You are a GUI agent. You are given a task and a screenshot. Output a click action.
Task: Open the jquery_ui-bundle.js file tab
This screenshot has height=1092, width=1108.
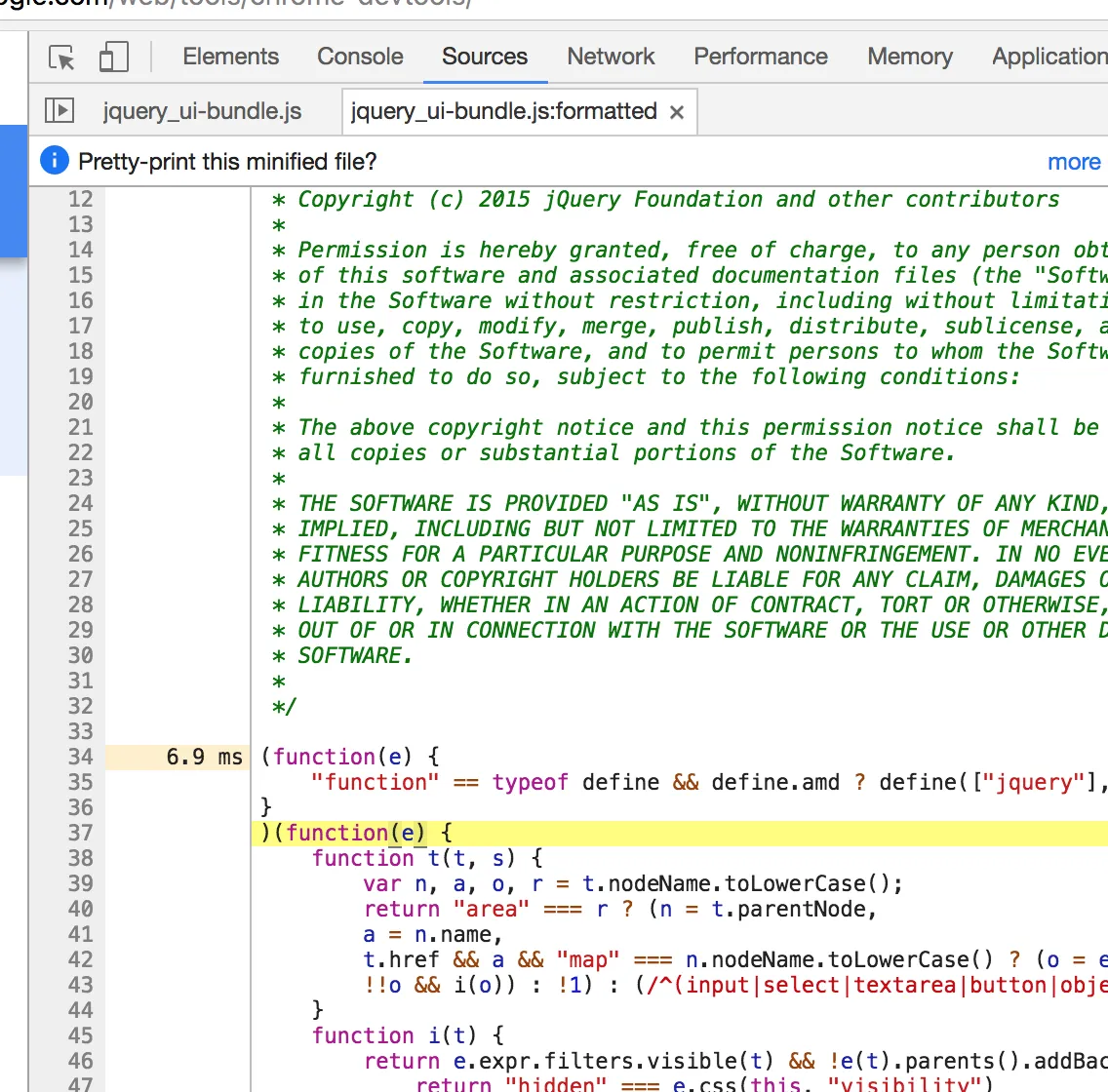click(x=202, y=111)
